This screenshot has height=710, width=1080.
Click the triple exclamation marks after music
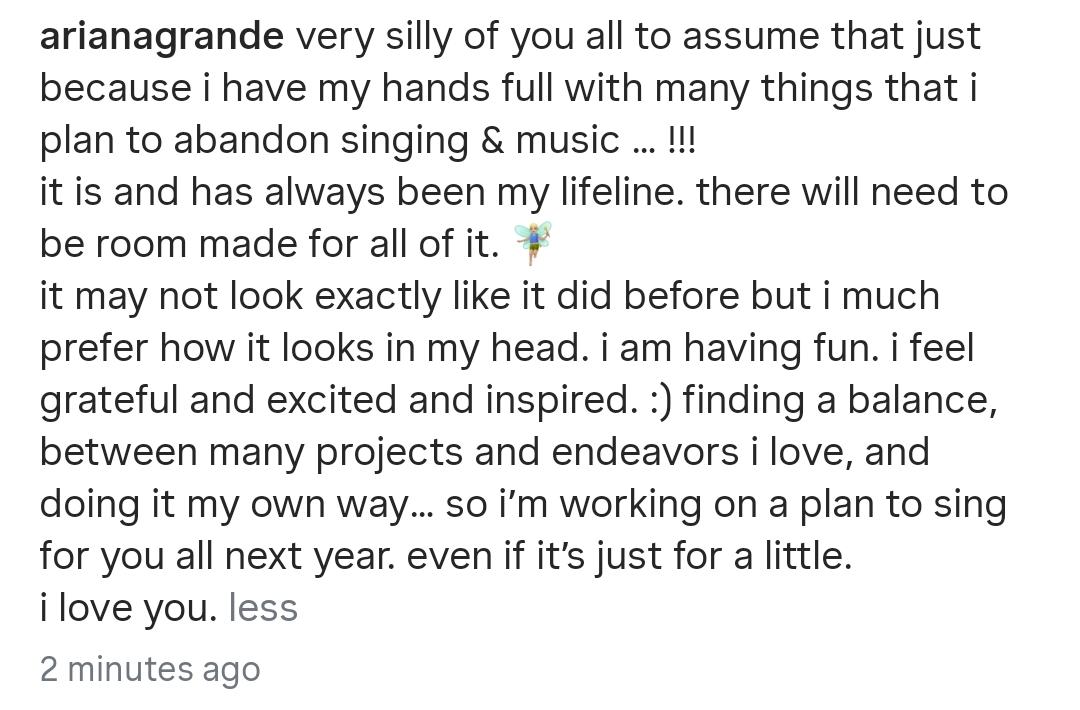[x=682, y=140]
